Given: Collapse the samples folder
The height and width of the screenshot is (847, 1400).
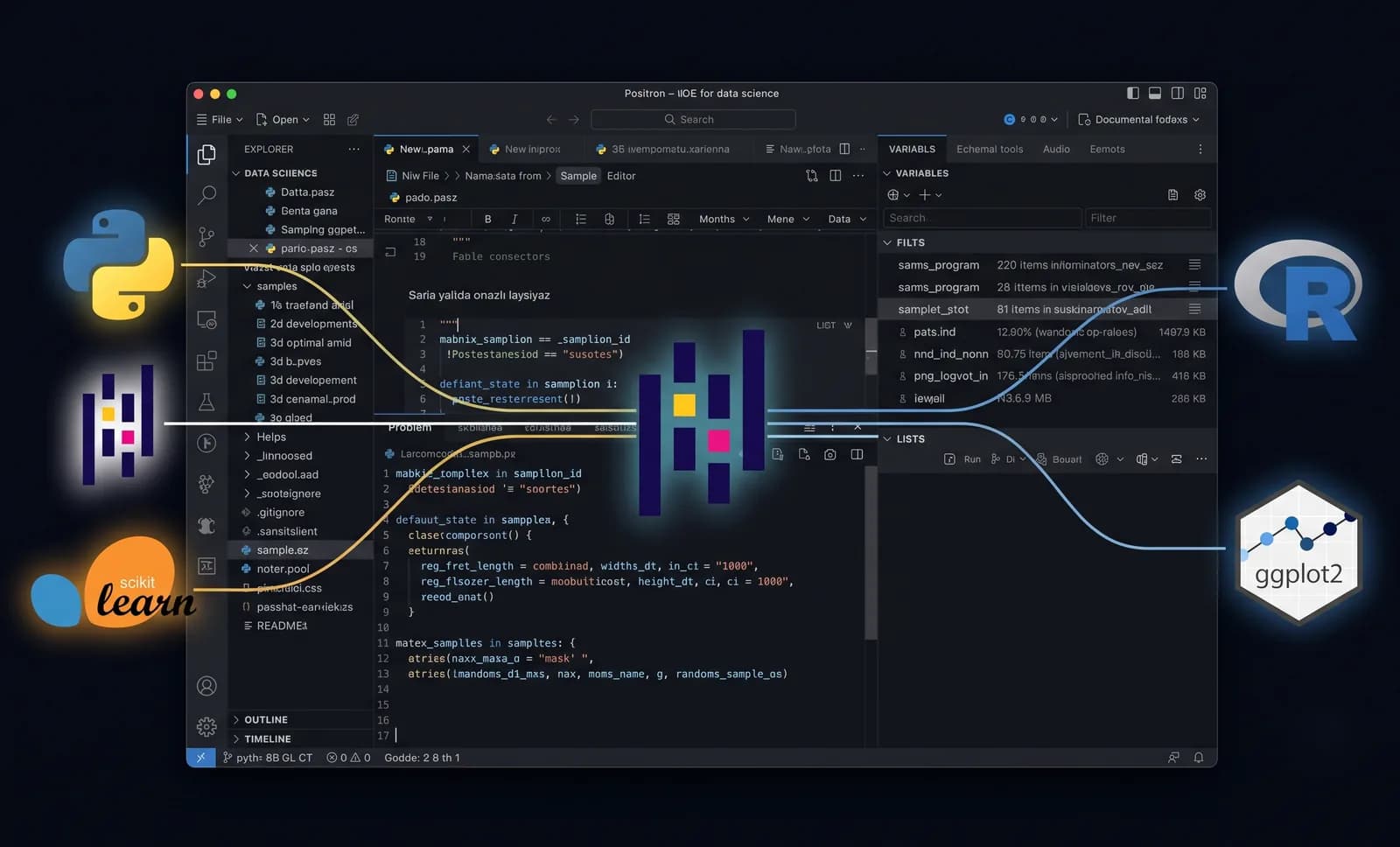Looking at the screenshot, I should (248, 286).
